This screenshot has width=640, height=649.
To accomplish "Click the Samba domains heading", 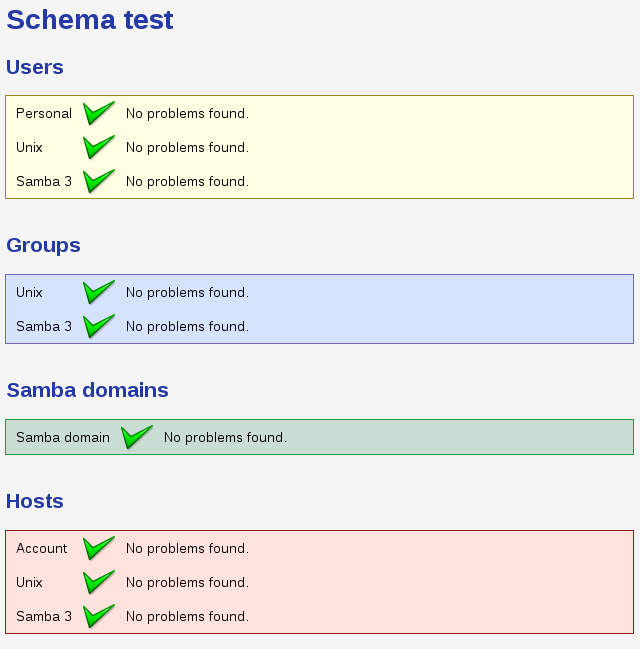I will (87, 390).
